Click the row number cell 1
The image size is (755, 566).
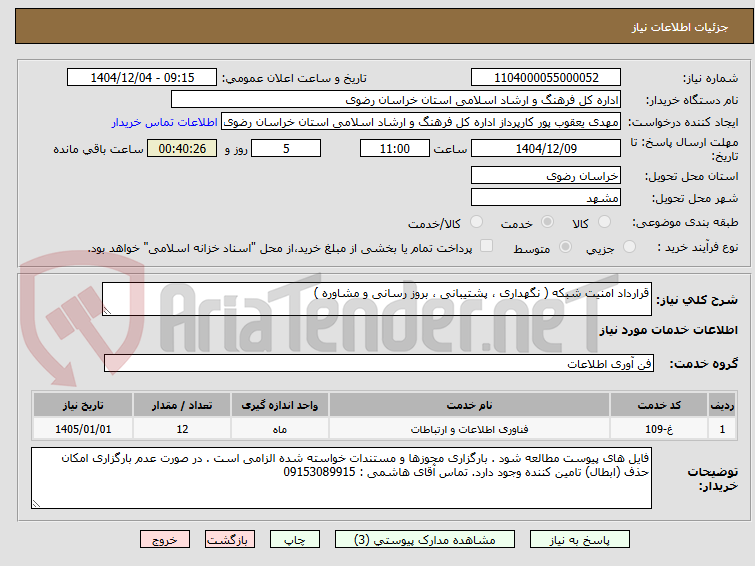tap(722, 429)
